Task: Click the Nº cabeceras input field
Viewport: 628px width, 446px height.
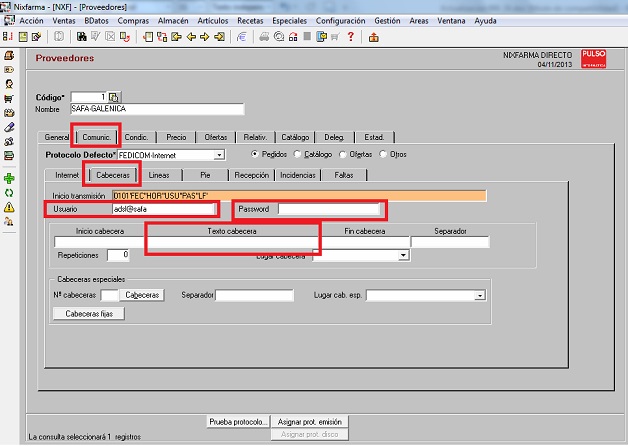Action: coord(110,295)
